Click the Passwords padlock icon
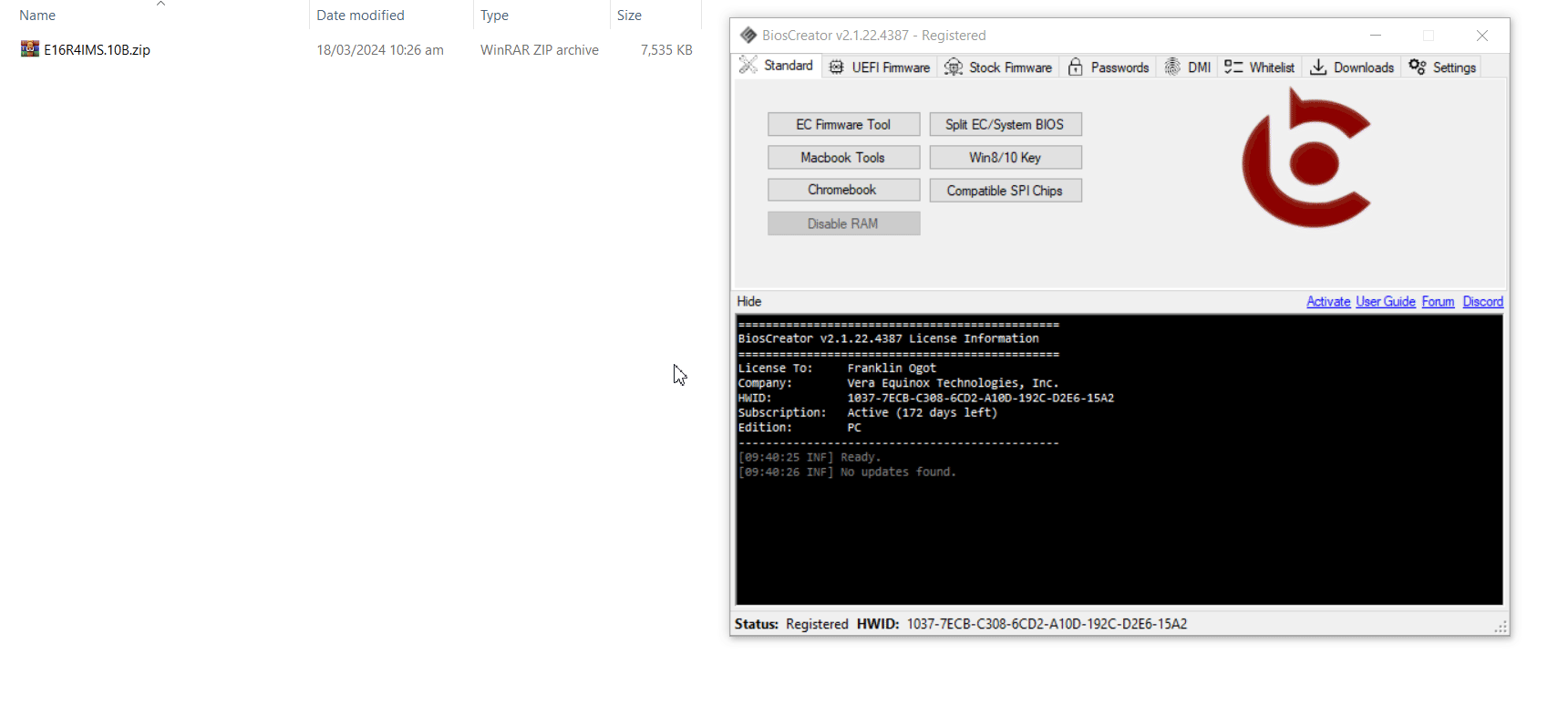This screenshot has height=717, width=1568. pos(1076,68)
